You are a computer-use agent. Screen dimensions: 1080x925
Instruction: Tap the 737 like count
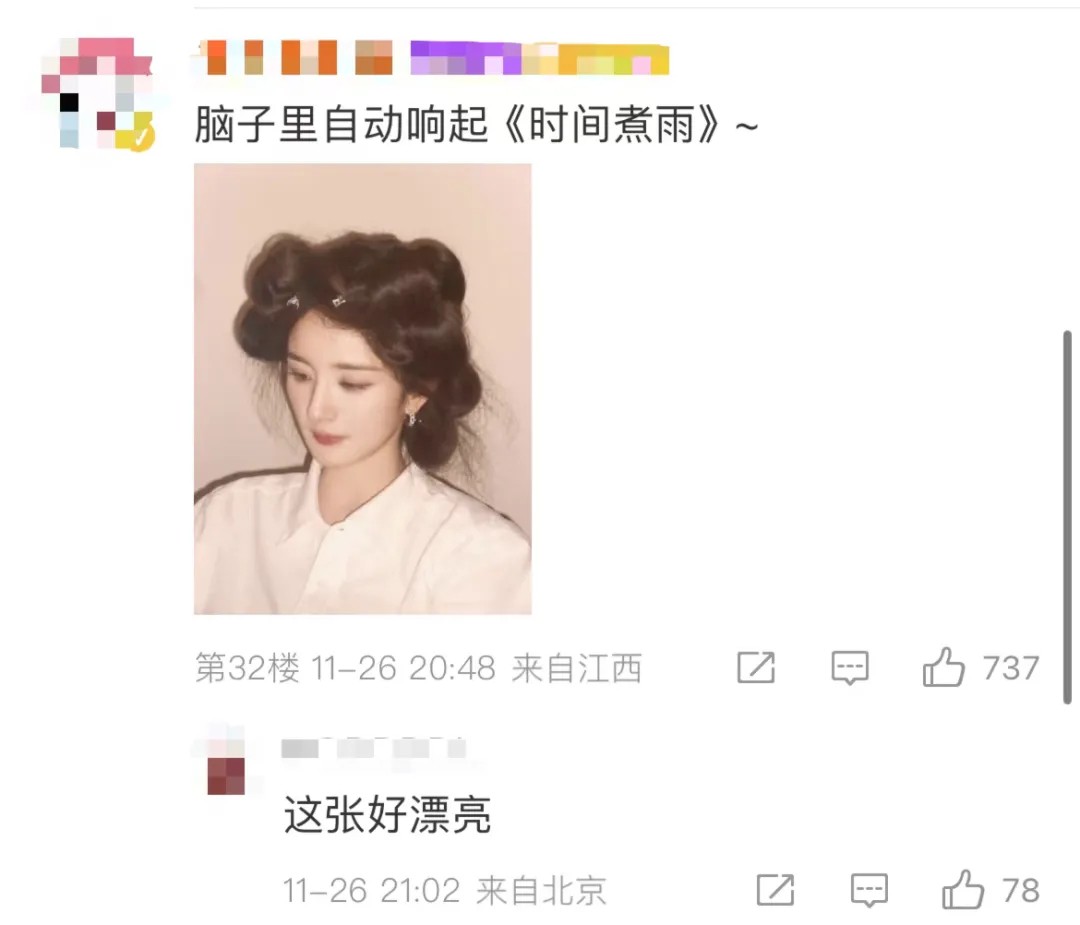tap(1010, 668)
